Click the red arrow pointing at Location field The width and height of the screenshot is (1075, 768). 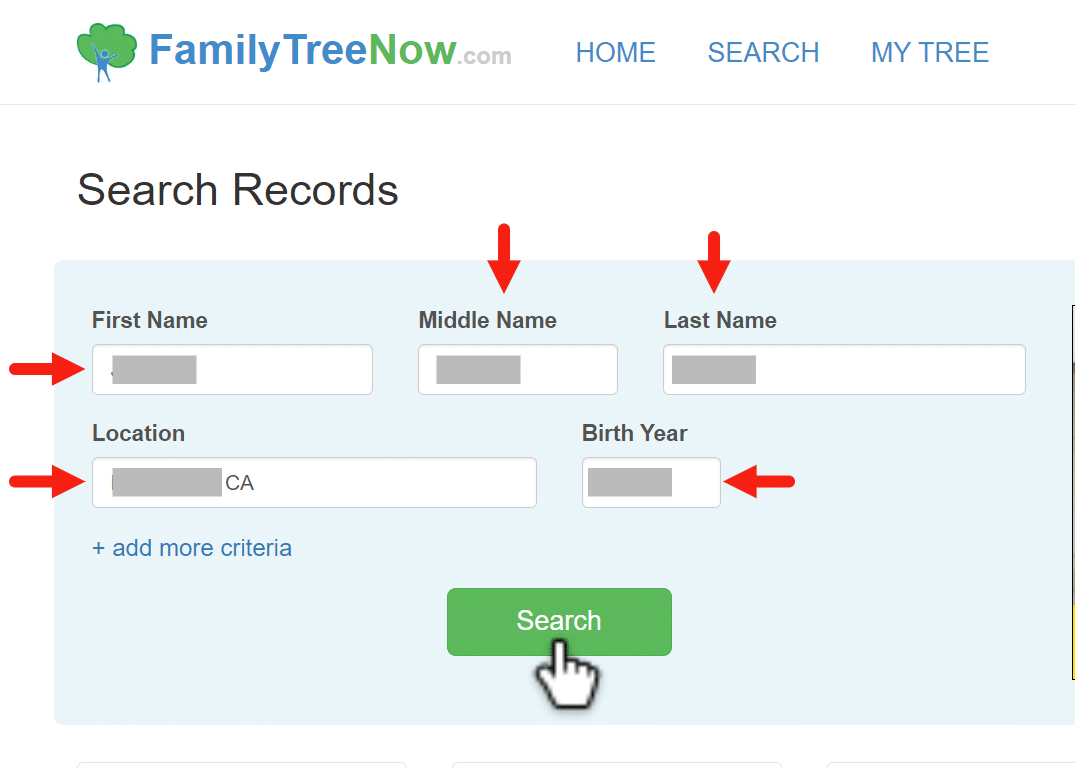pyautogui.click(x=46, y=483)
